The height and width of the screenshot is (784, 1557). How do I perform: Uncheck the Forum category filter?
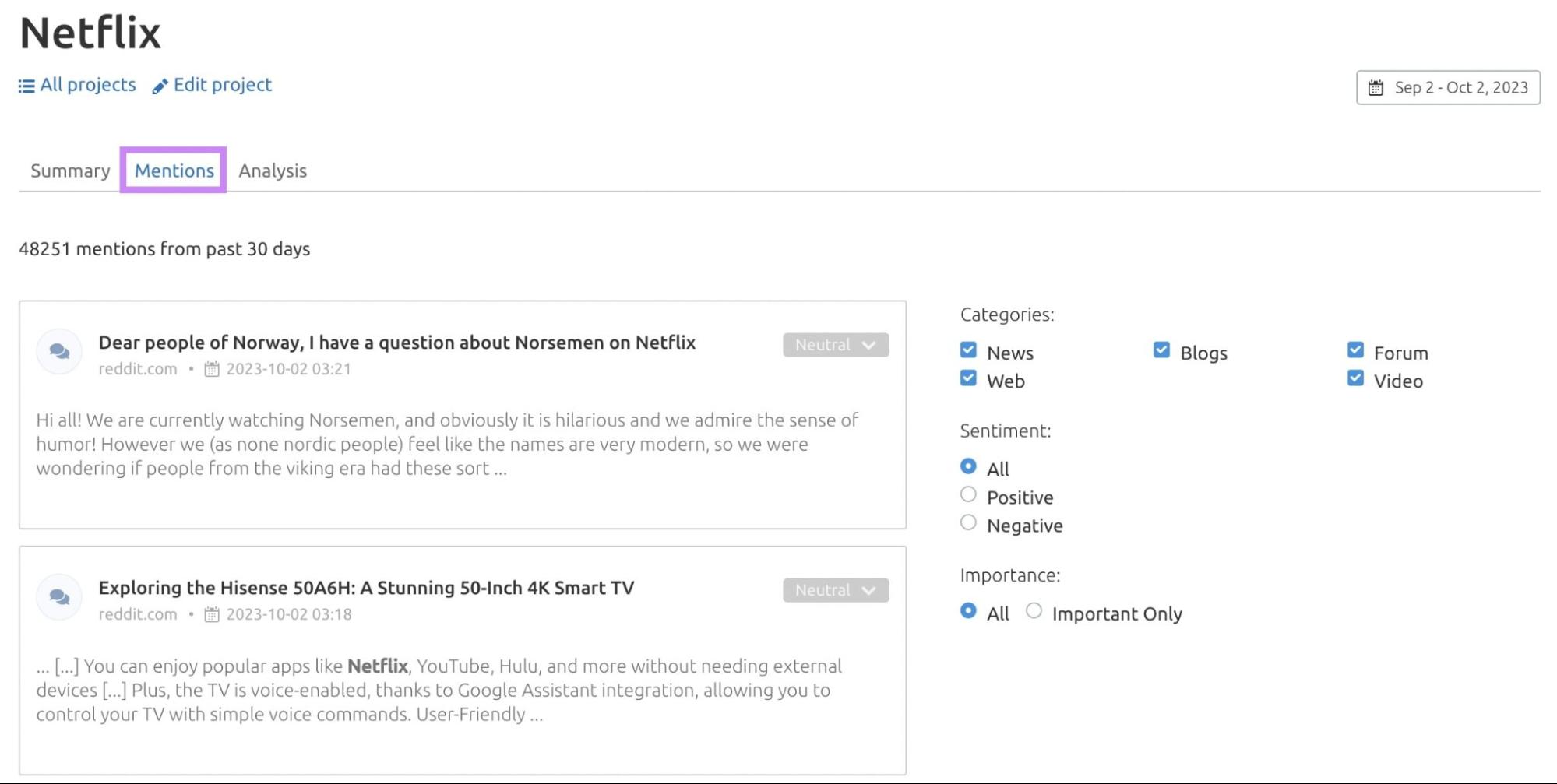(1355, 350)
